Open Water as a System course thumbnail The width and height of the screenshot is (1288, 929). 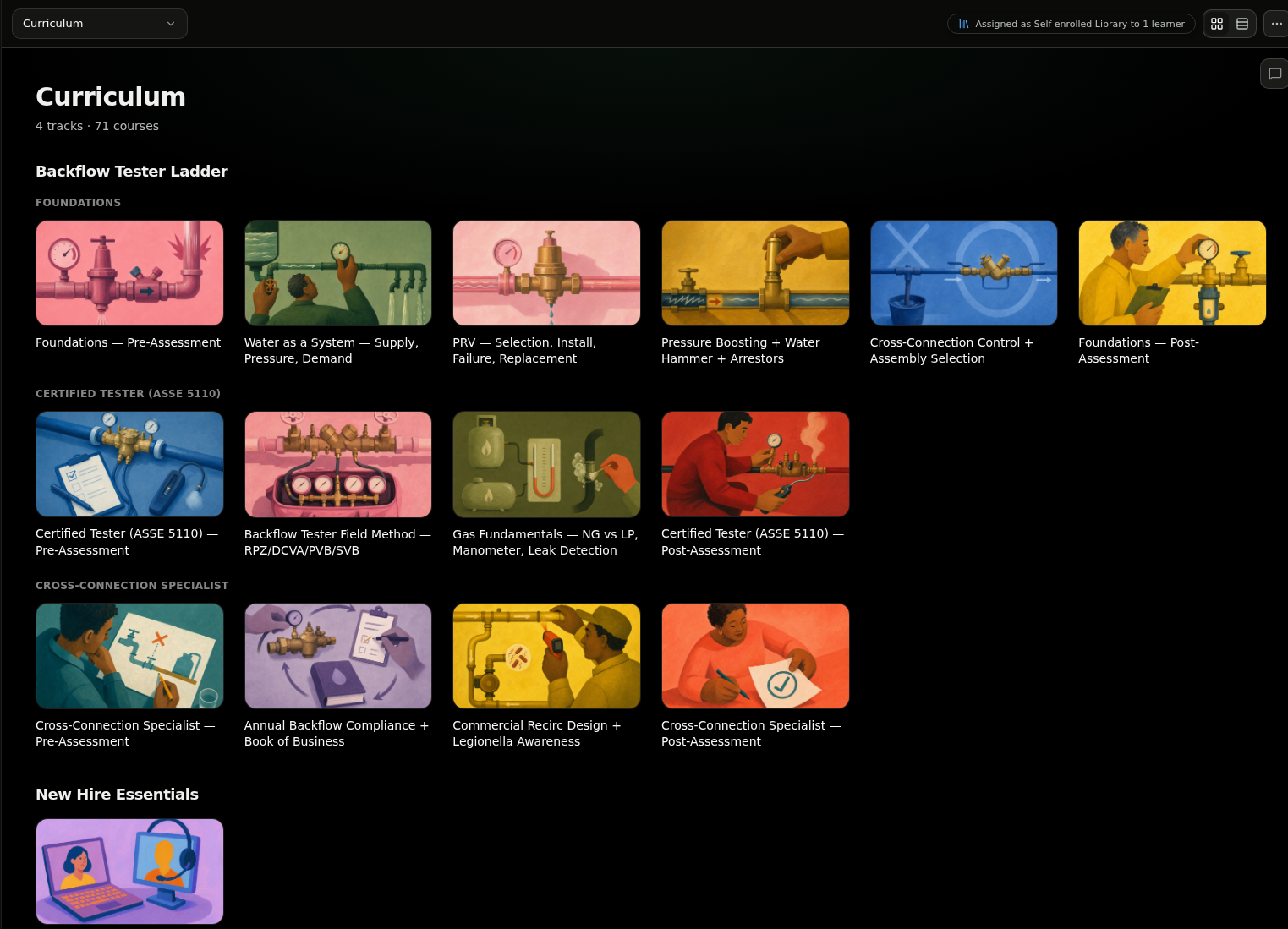pyautogui.click(x=338, y=273)
